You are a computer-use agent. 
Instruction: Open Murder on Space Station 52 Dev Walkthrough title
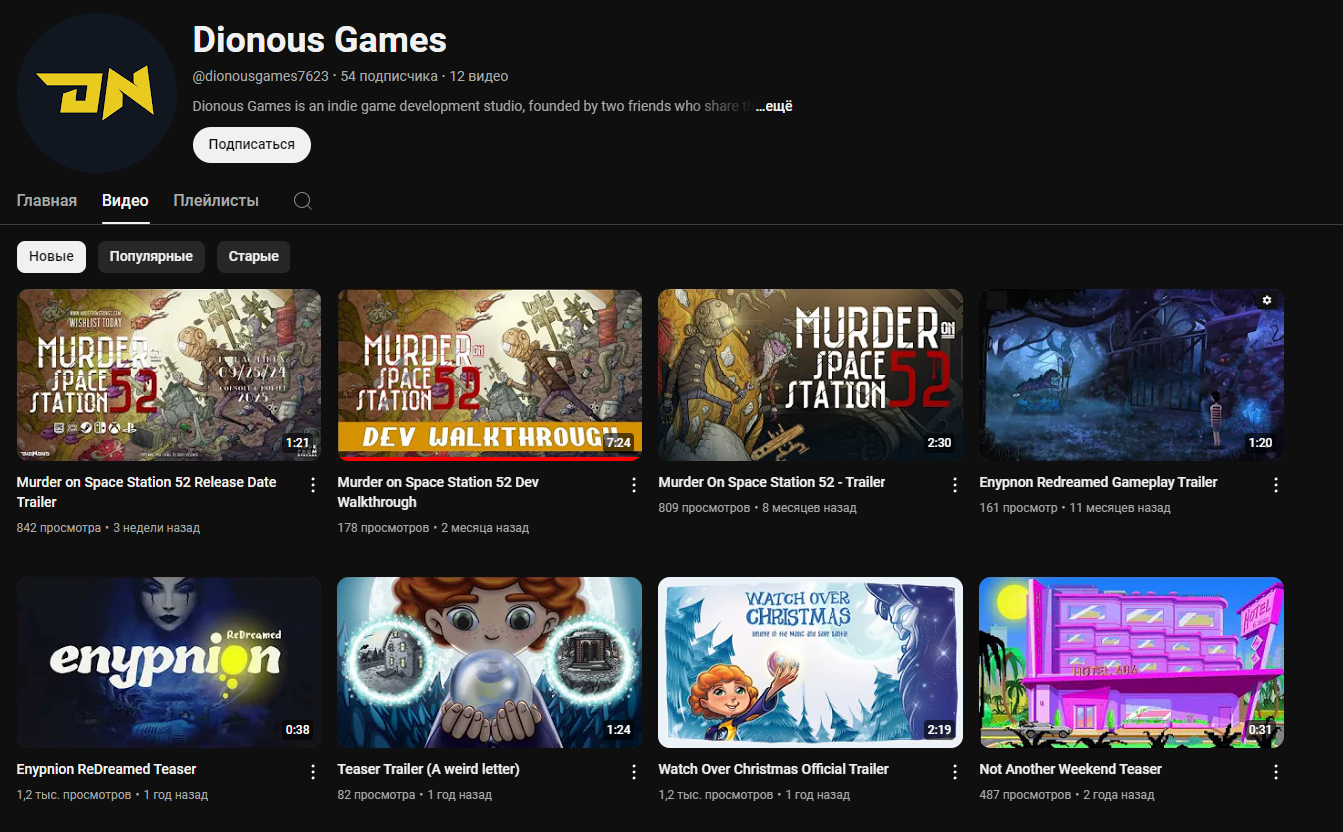coord(438,492)
